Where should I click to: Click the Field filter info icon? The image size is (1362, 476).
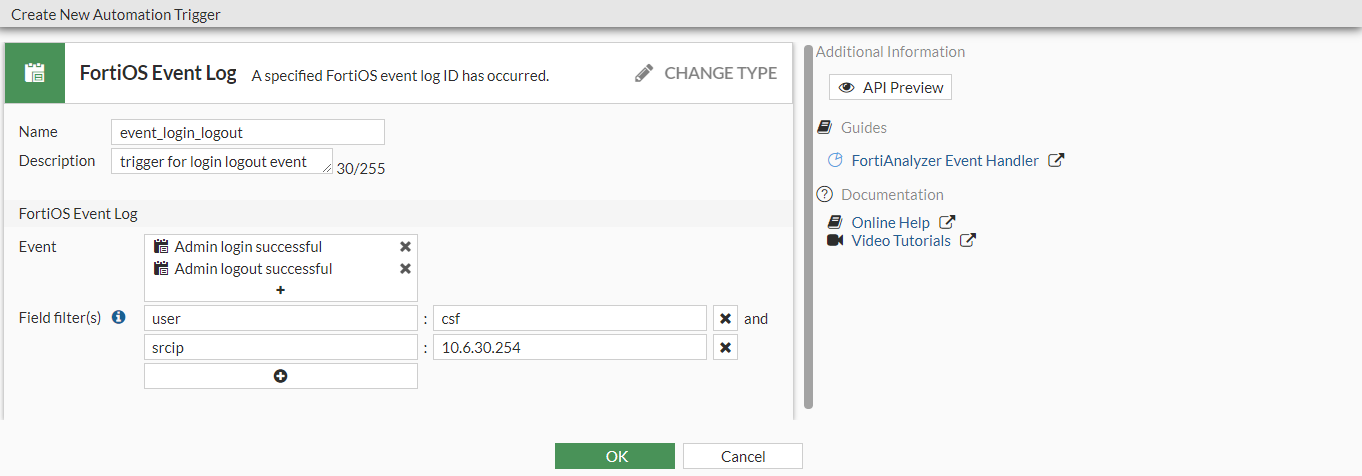point(119,318)
